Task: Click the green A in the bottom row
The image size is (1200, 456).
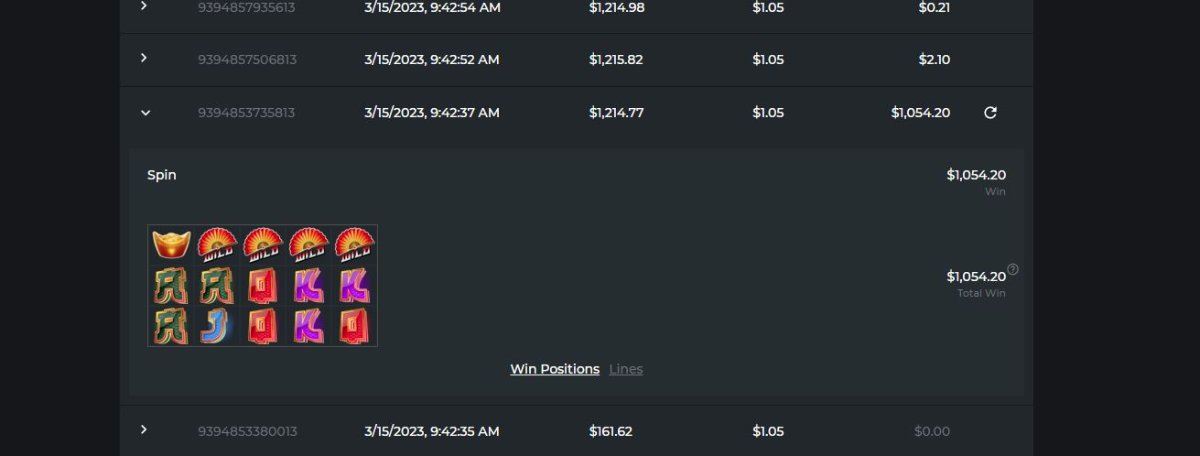Action: 171,326
